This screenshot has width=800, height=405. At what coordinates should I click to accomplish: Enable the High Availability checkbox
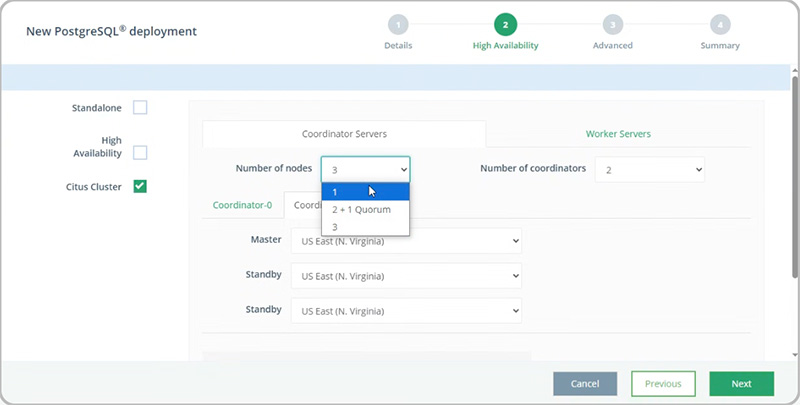point(140,153)
